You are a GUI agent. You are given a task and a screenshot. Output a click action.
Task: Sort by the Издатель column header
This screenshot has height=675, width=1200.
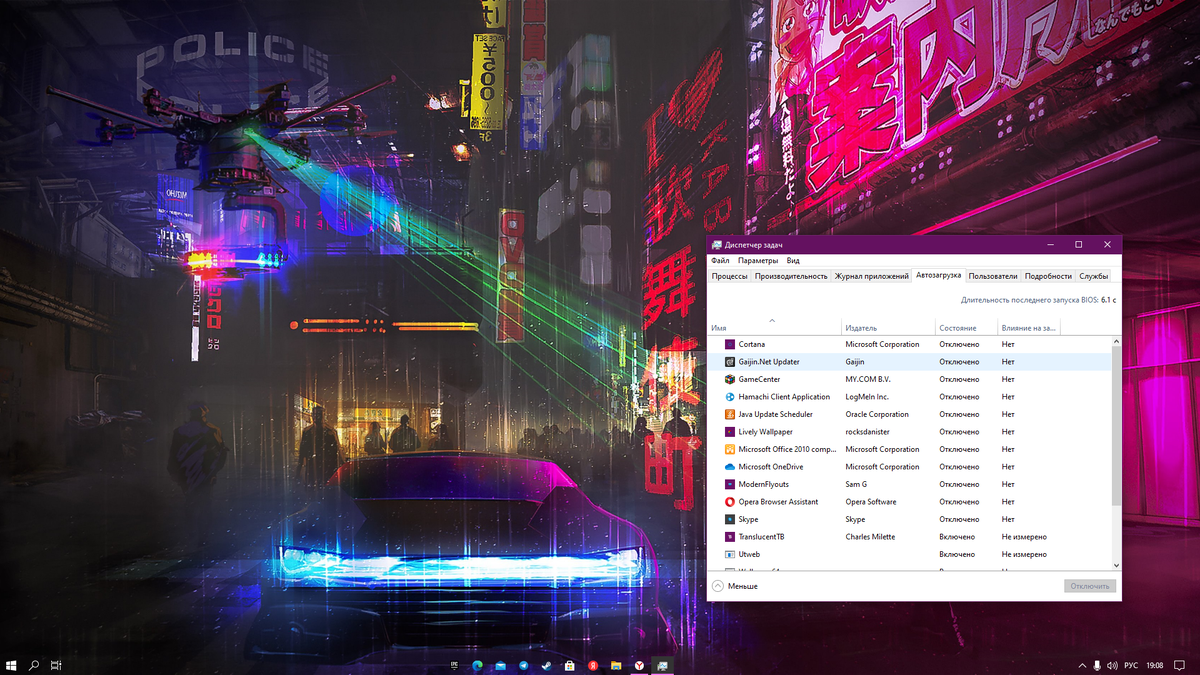coord(888,327)
